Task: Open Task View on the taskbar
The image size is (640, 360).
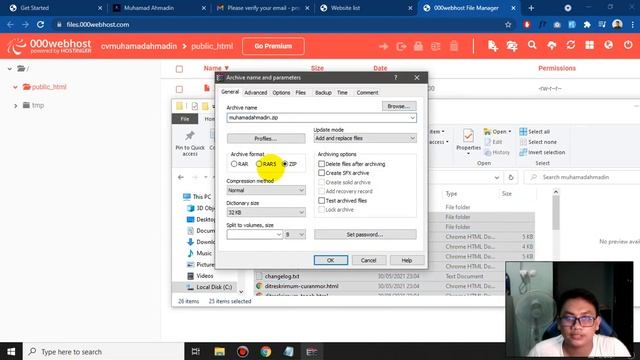Action: [x=196, y=351]
